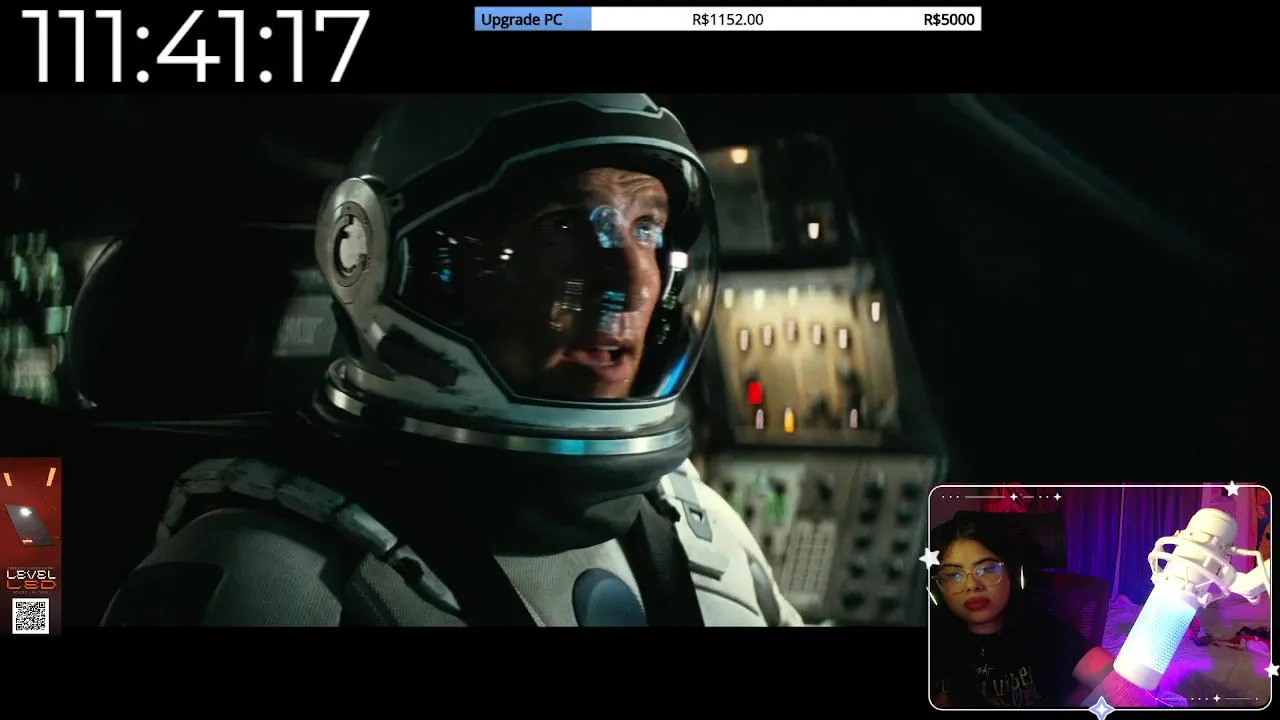Click the R$5000 goal target
This screenshot has height=720, width=1280.
point(949,19)
